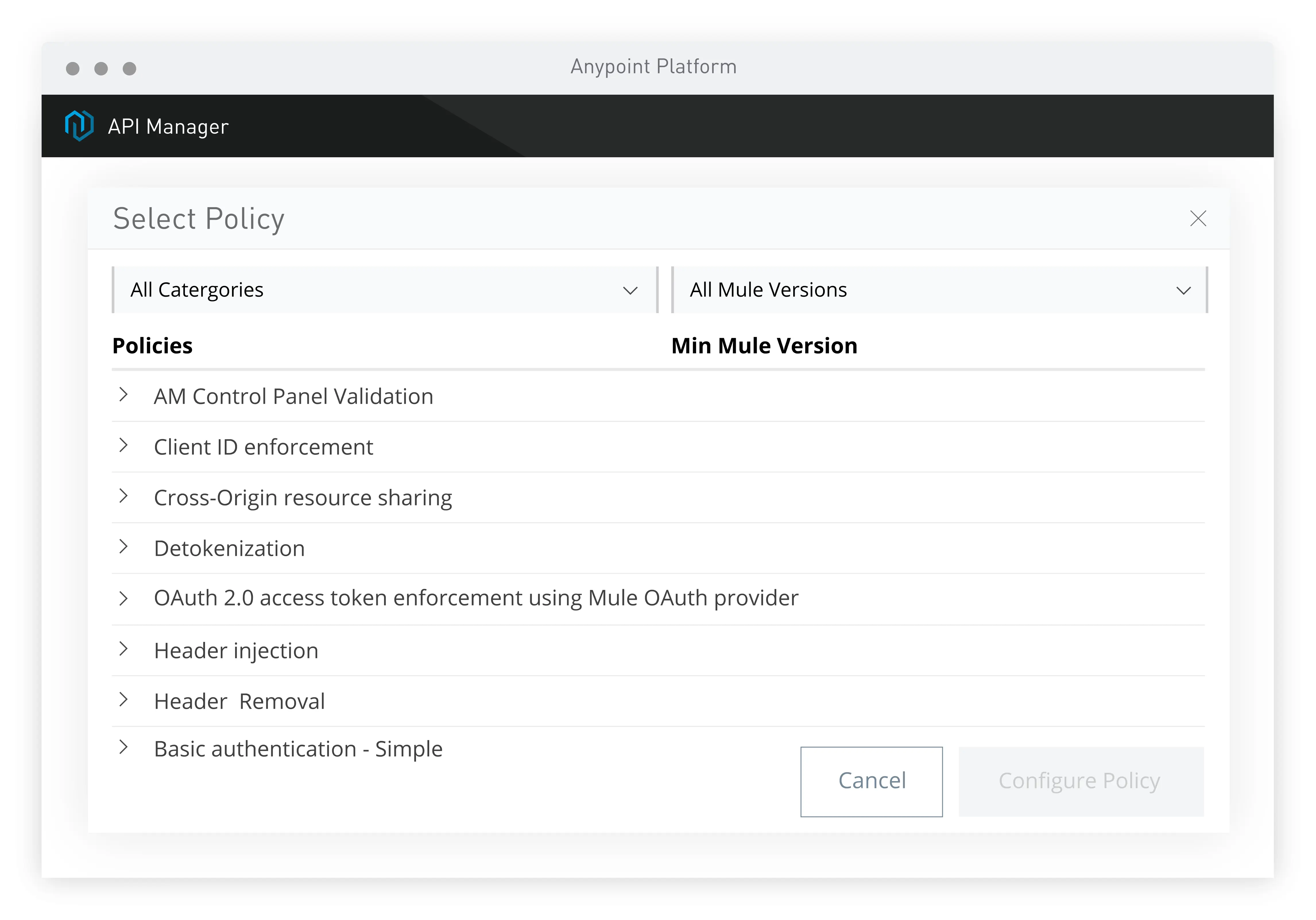1316x920 pixels.
Task: Select Header injection policy name
Action: (236, 651)
